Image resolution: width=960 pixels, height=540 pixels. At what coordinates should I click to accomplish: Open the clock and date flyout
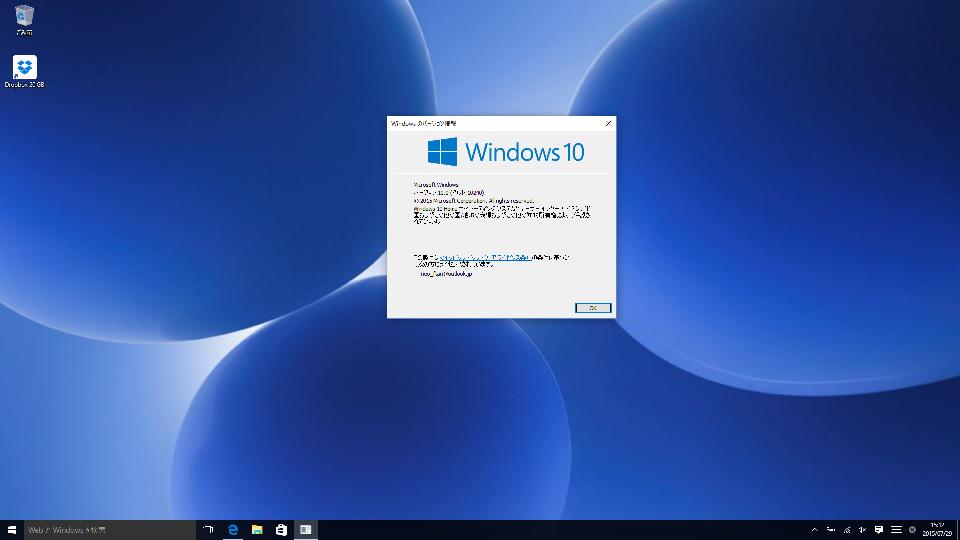937,530
